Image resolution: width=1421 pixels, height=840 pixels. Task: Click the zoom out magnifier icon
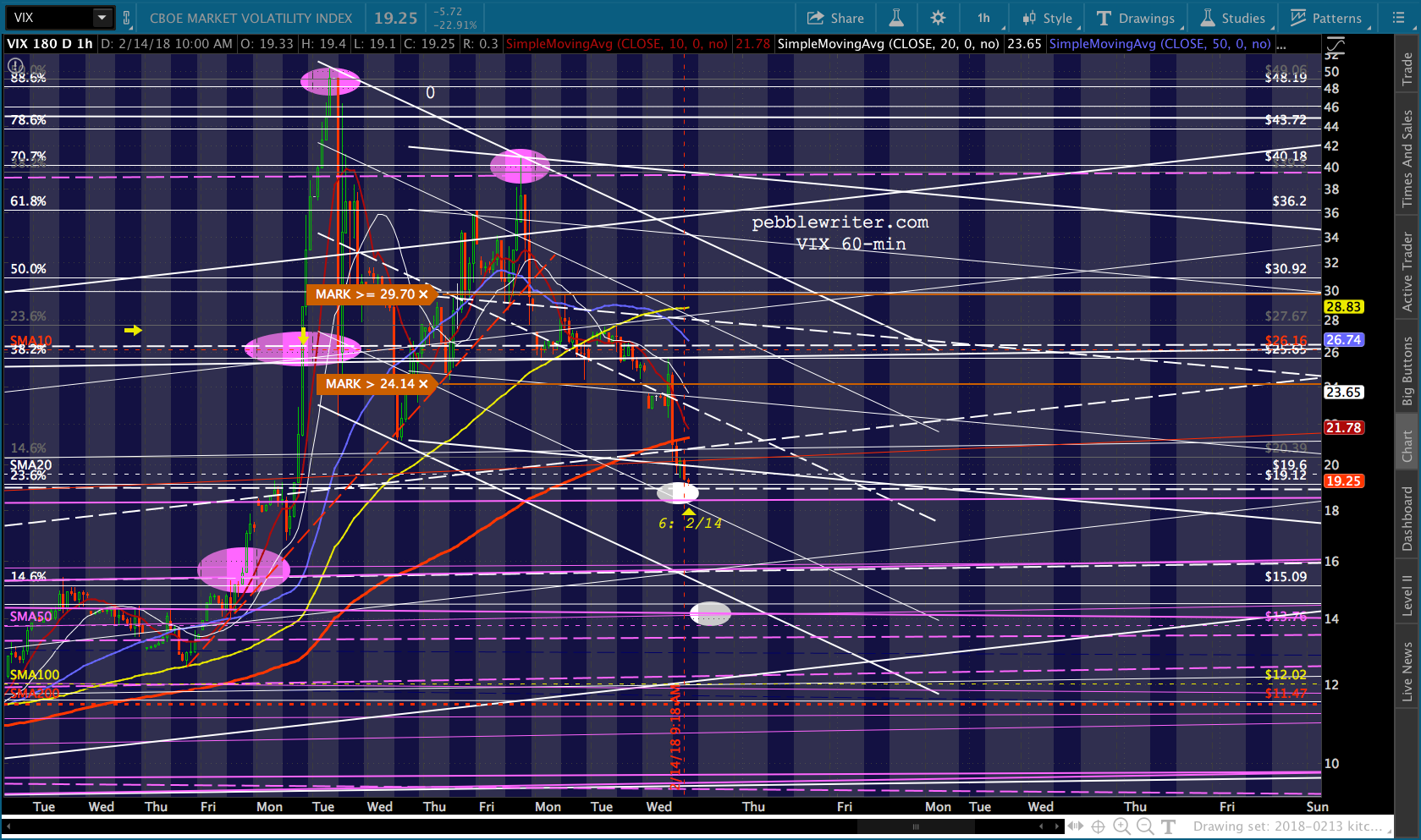point(1145,826)
